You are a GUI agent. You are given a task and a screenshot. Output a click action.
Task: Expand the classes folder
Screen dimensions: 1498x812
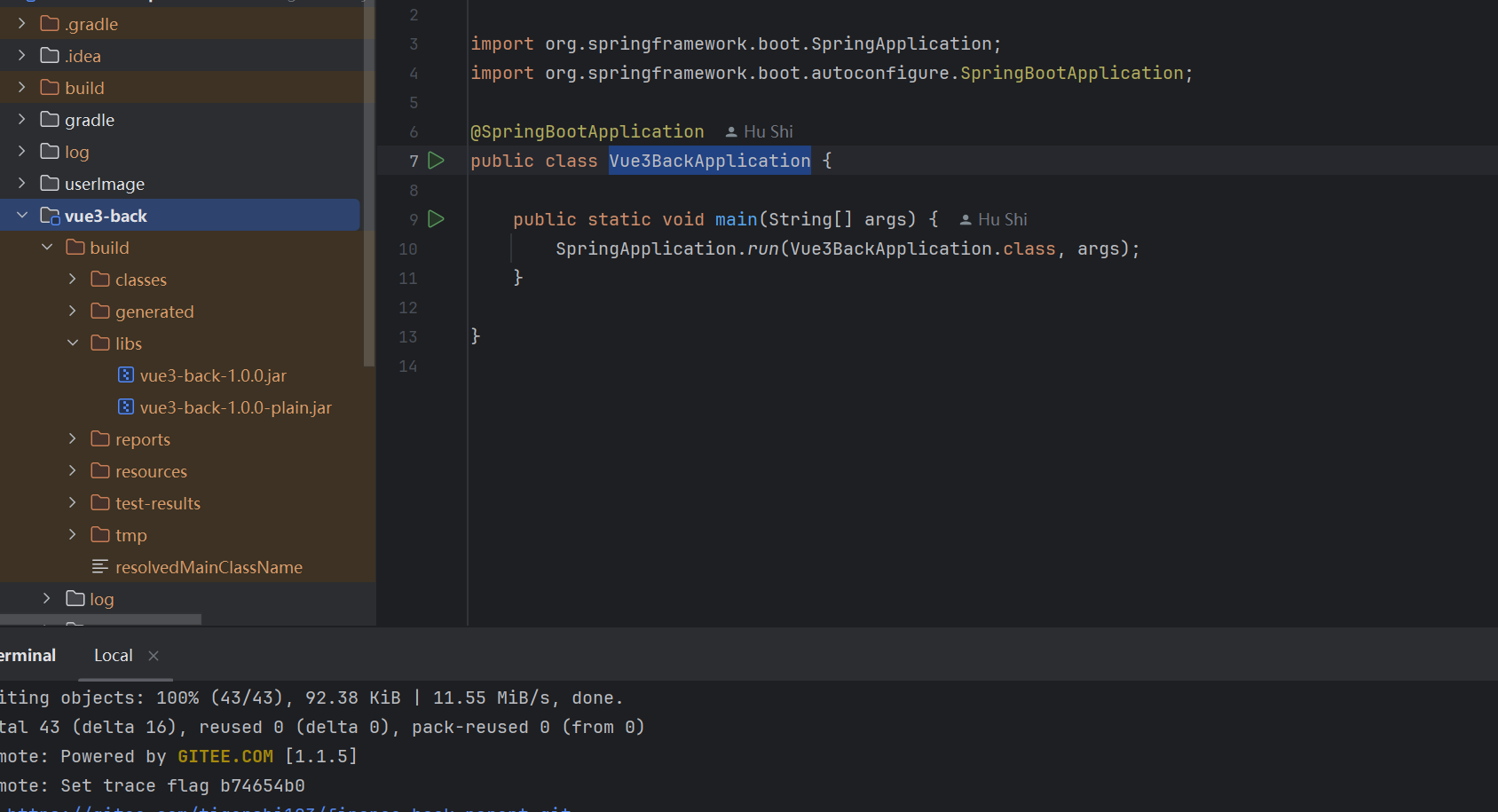[x=73, y=280]
